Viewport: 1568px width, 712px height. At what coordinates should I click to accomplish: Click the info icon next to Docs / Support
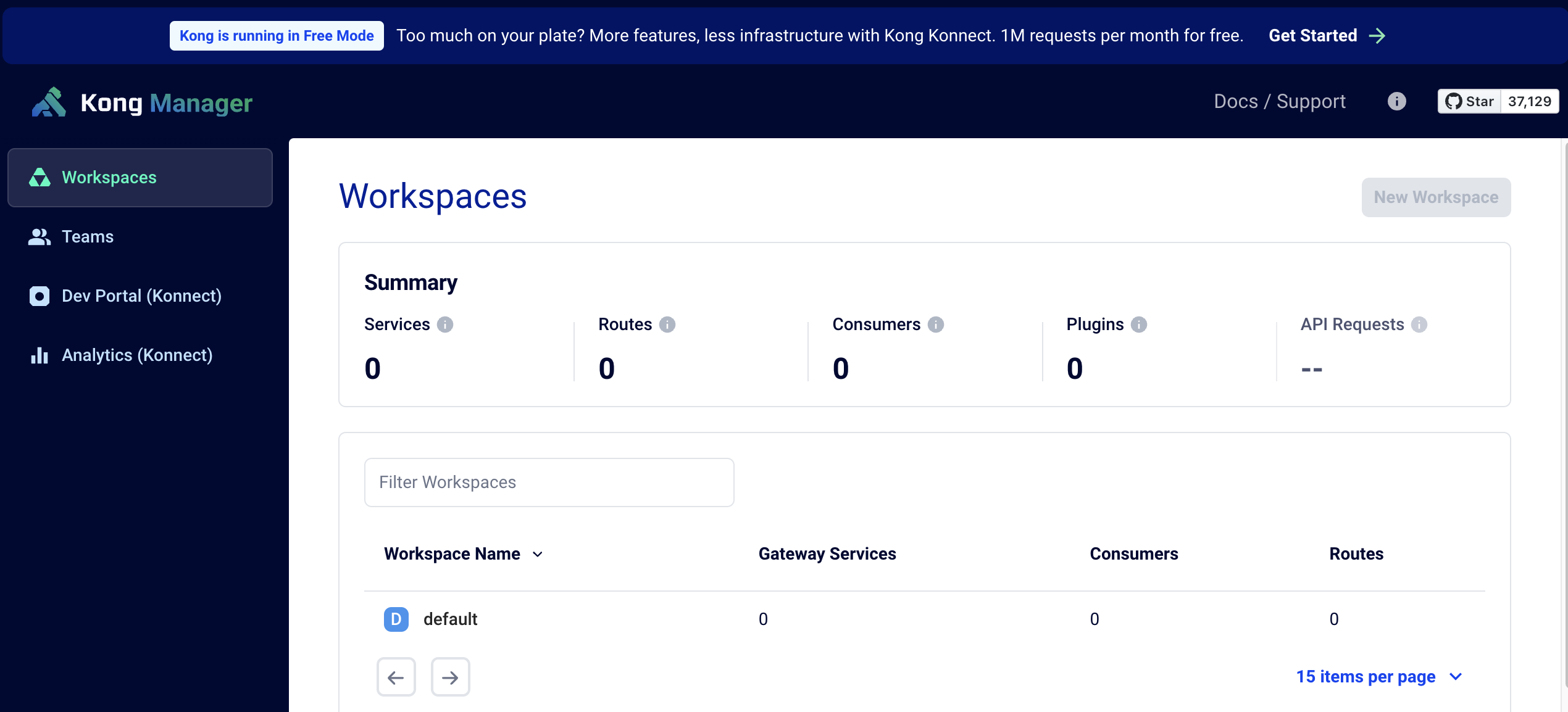pos(1396,101)
